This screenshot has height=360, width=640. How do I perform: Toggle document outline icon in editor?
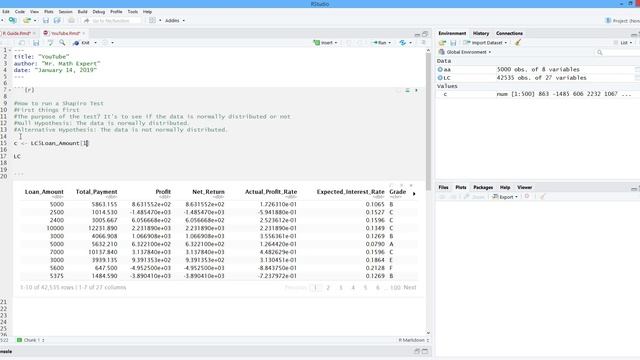[423, 43]
